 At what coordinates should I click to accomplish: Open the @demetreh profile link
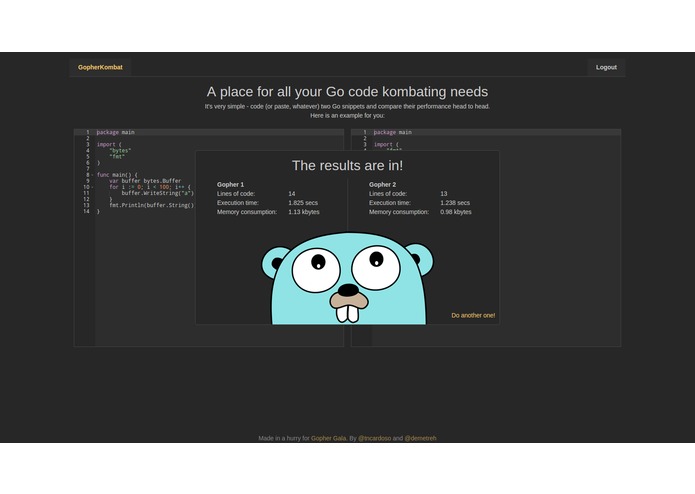(420, 438)
